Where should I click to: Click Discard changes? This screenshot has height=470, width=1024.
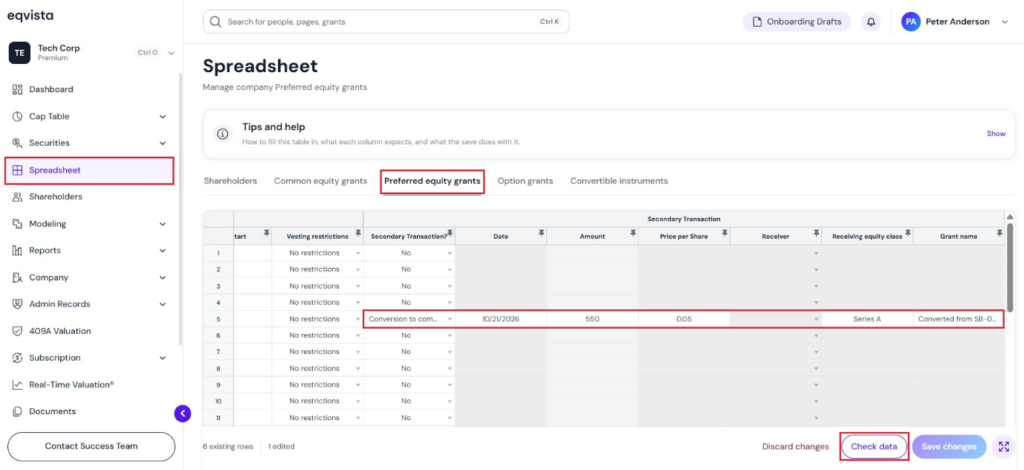point(795,446)
